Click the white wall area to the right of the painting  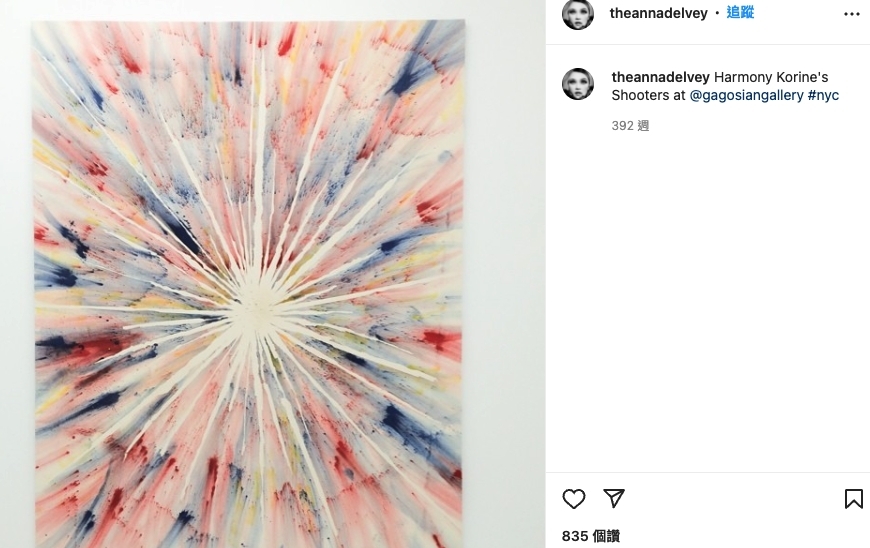tap(505, 277)
